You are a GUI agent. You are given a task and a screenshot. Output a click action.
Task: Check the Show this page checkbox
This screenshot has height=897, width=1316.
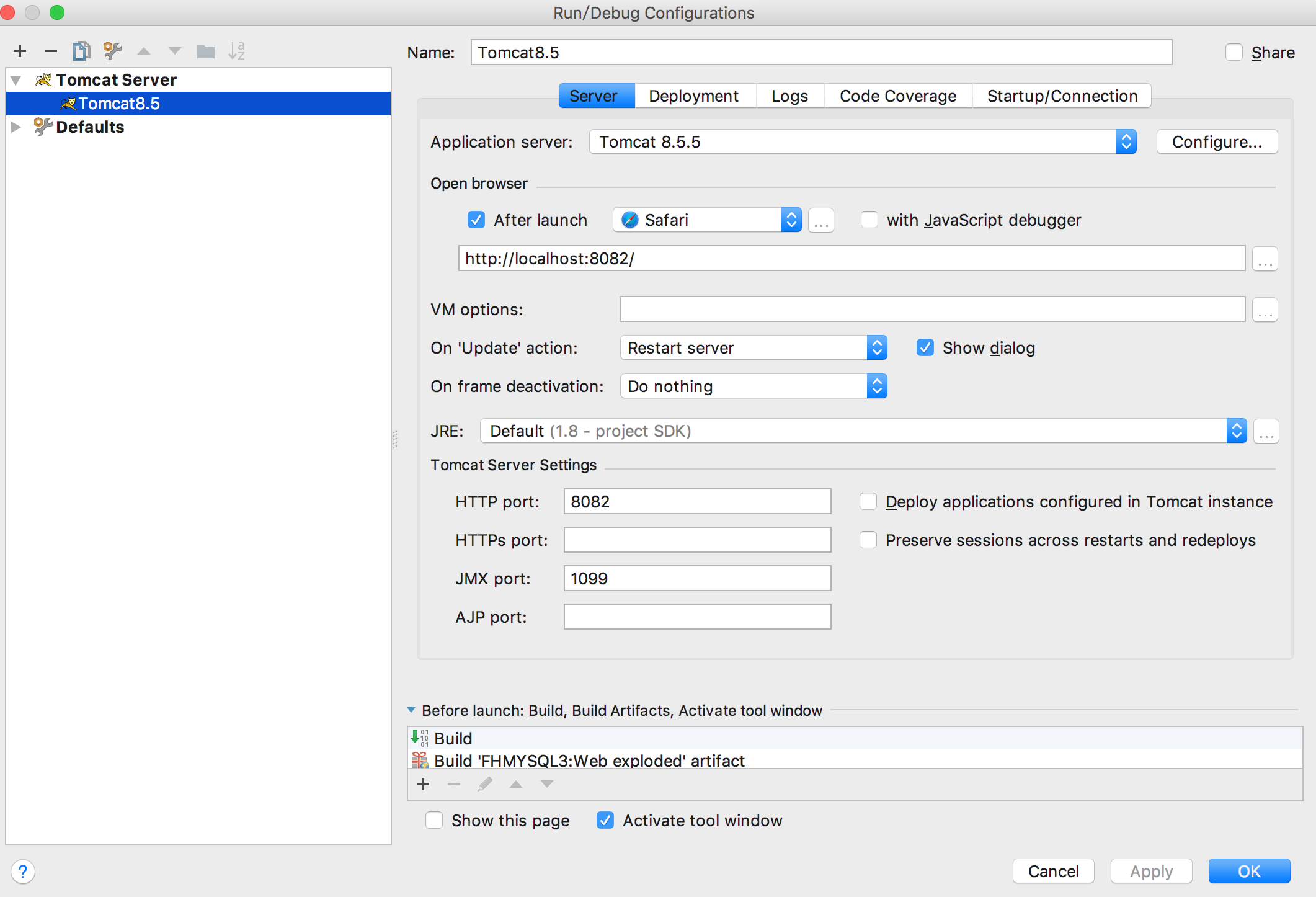coord(434,820)
